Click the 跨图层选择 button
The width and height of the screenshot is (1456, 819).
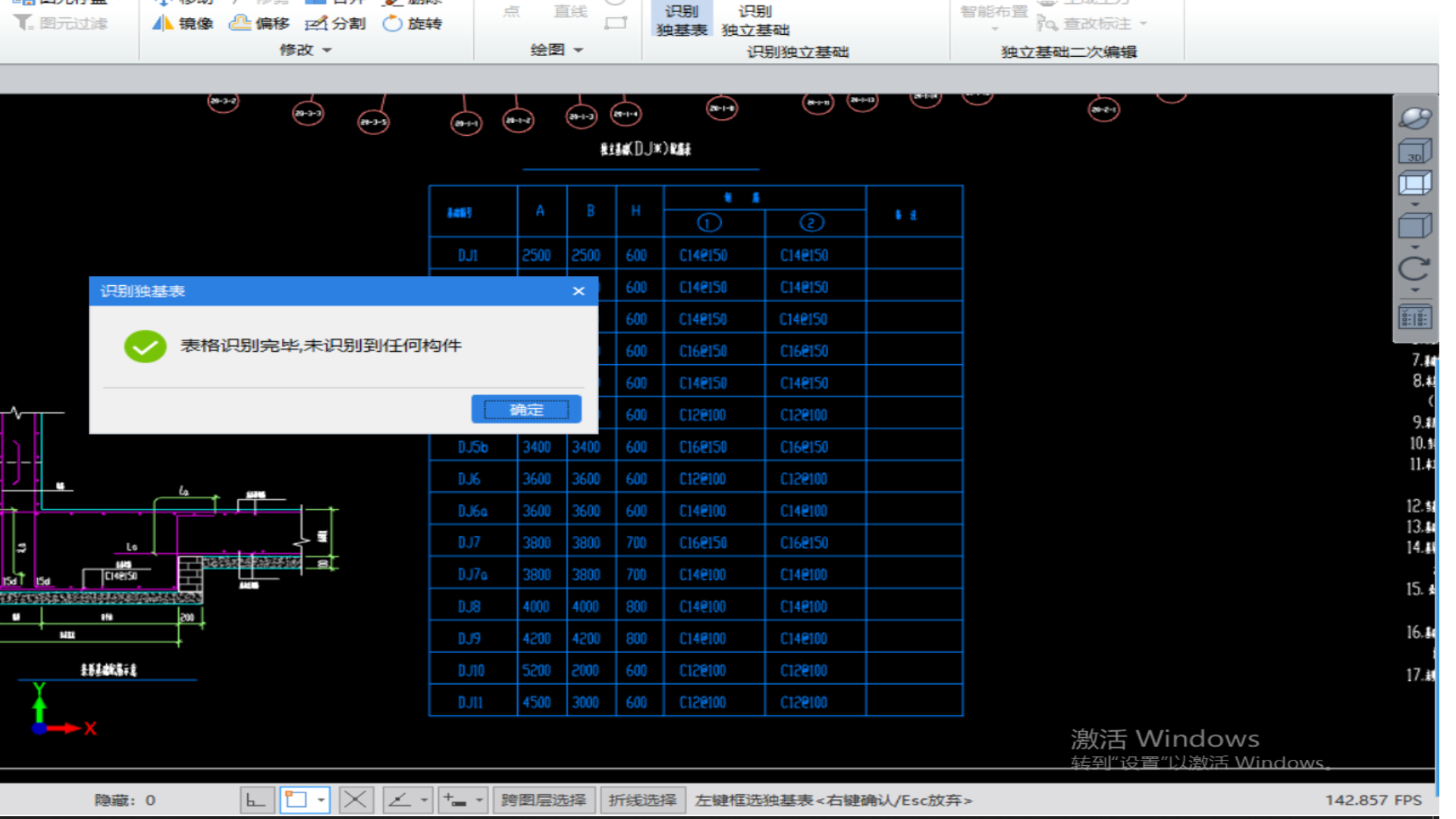[x=544, y=800]
